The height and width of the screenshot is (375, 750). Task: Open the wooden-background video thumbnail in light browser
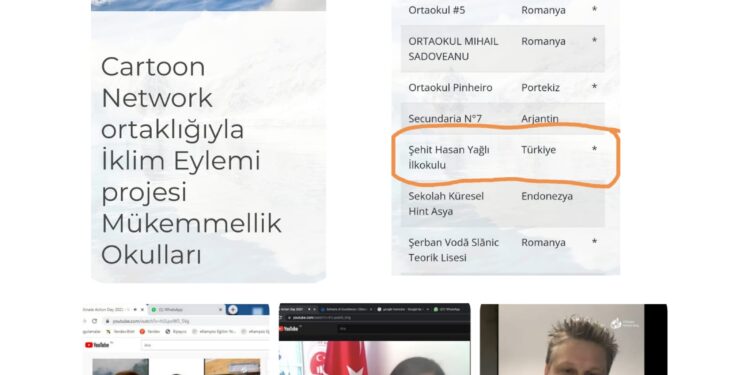232,367
